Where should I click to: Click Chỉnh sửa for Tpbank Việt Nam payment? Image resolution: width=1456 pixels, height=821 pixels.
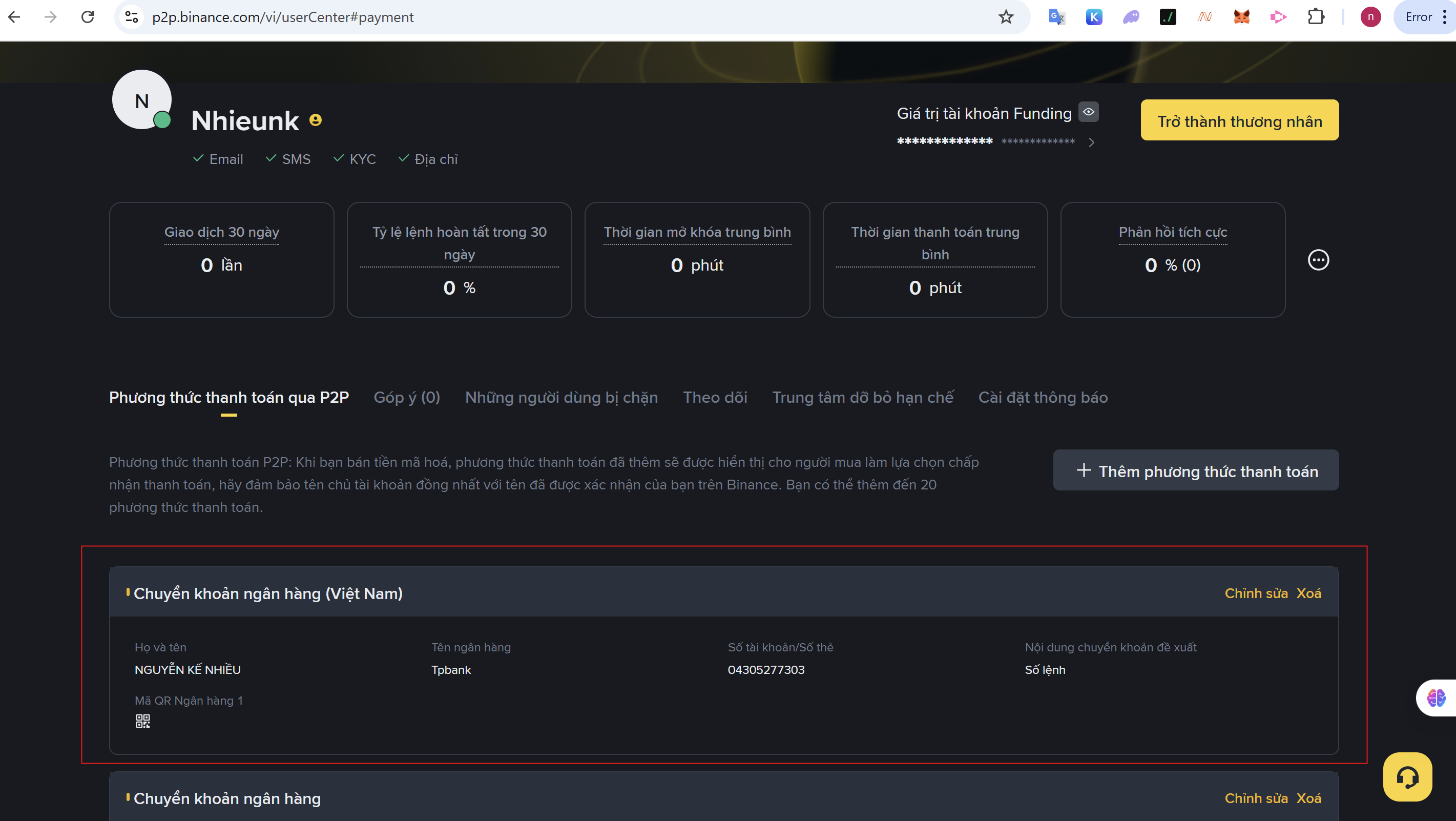[x=1255, y=593]
